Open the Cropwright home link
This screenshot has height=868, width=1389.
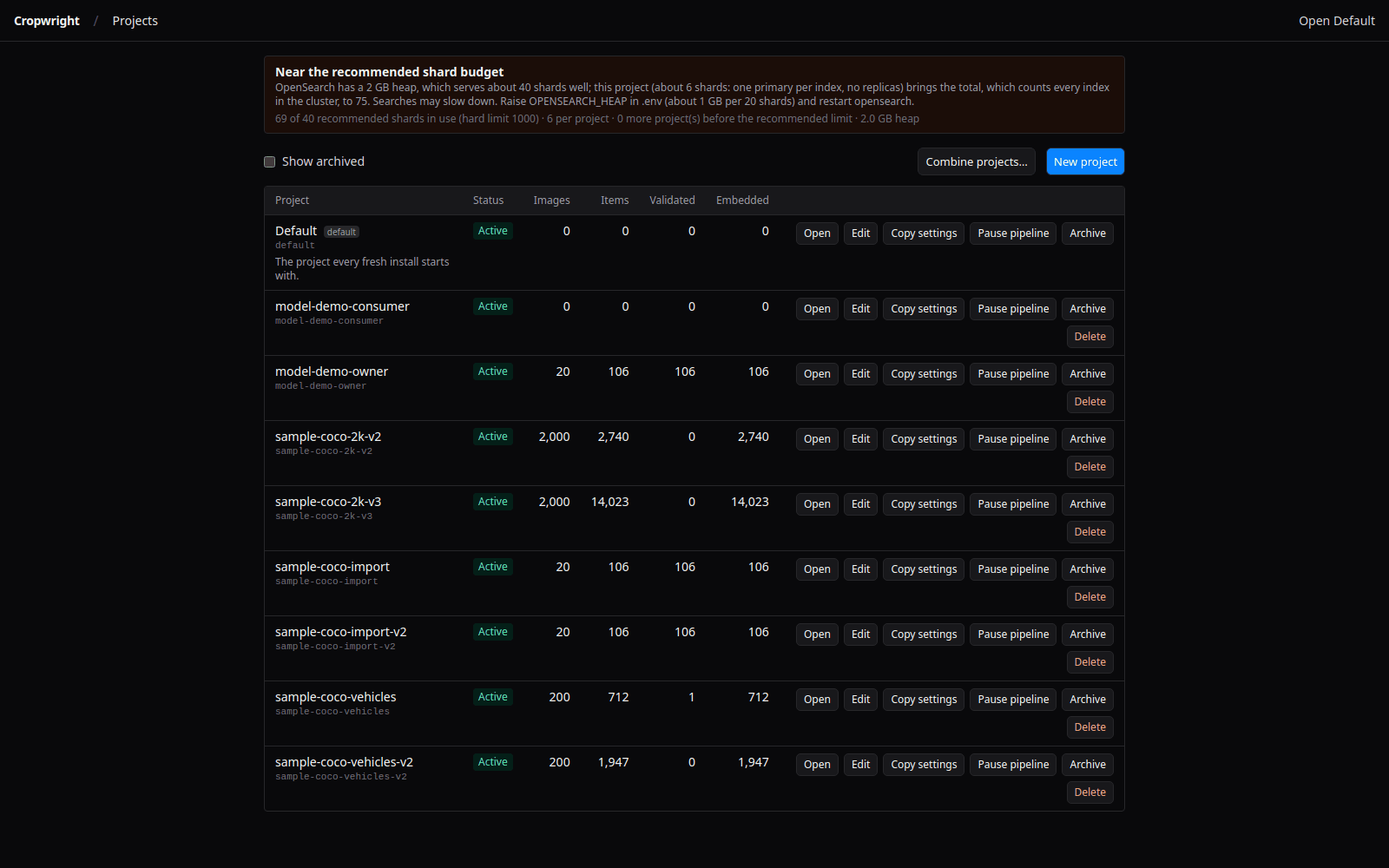click(x=47, y=21)
